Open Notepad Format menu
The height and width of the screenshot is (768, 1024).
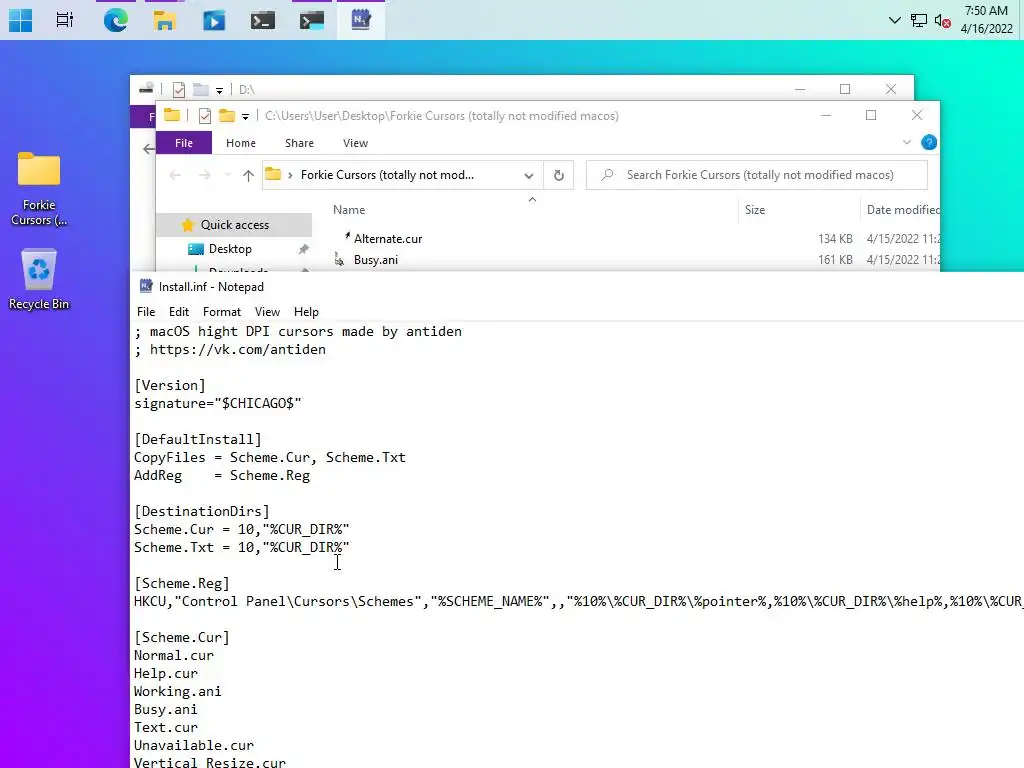click(x=221, y=312)
